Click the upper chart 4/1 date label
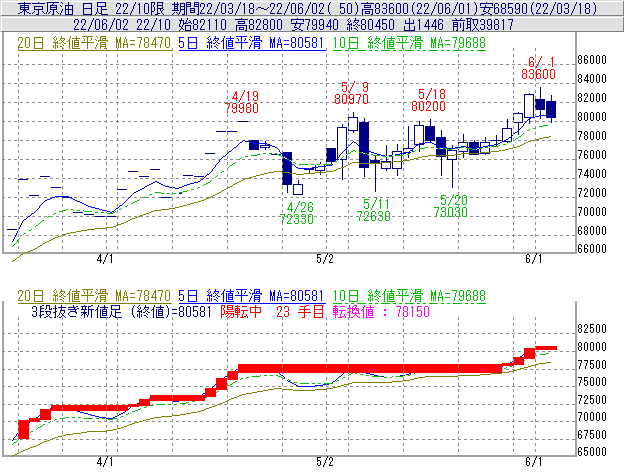This screenshot has height=475, width=624. click(x=105, y=259)
